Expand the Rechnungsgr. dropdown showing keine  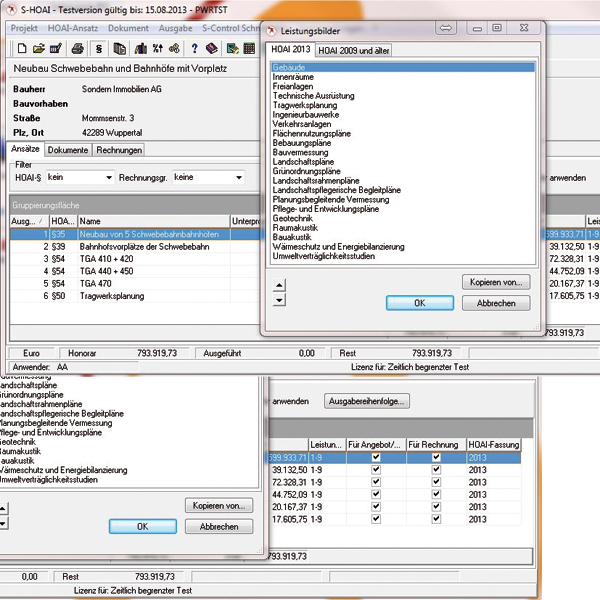237,178
